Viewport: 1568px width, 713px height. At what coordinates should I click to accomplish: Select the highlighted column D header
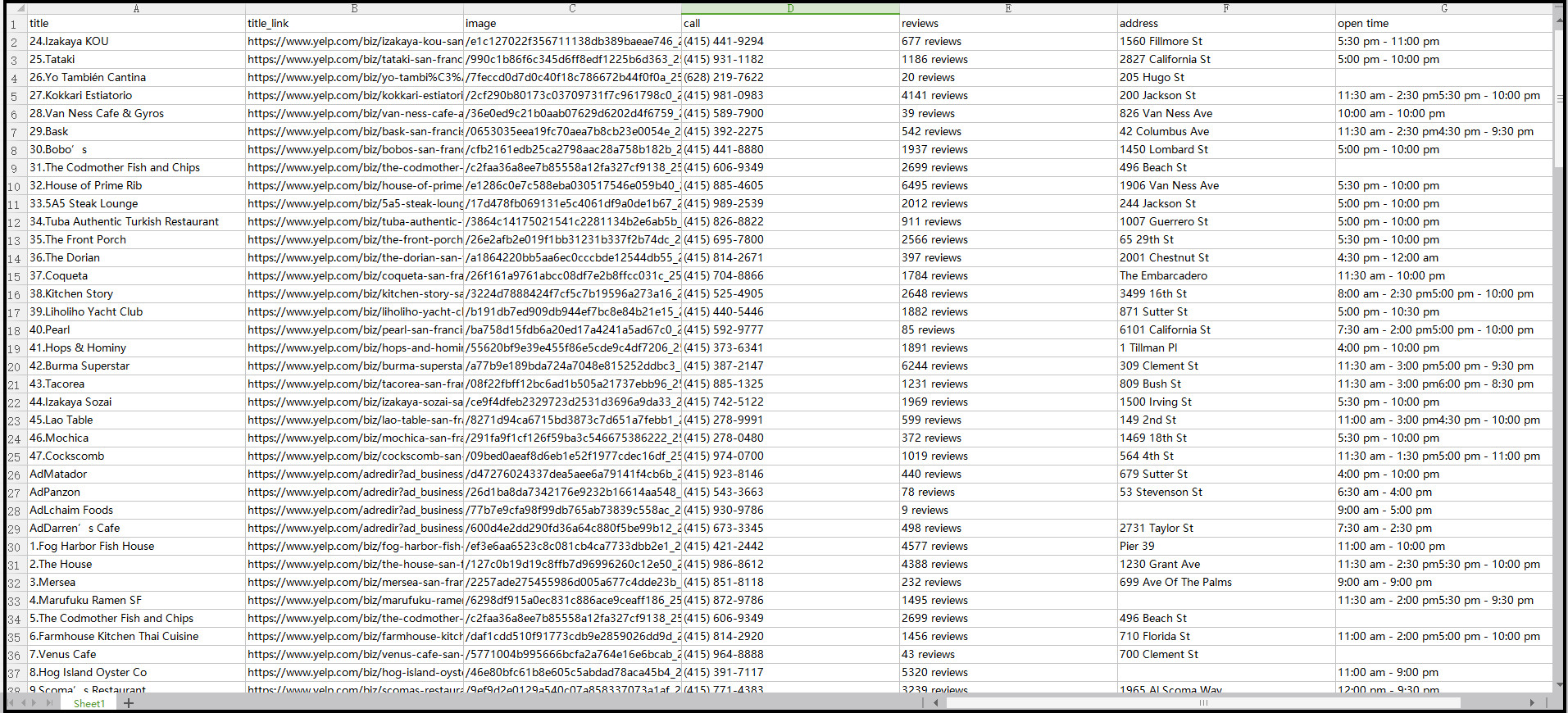(x=790, y=8)
